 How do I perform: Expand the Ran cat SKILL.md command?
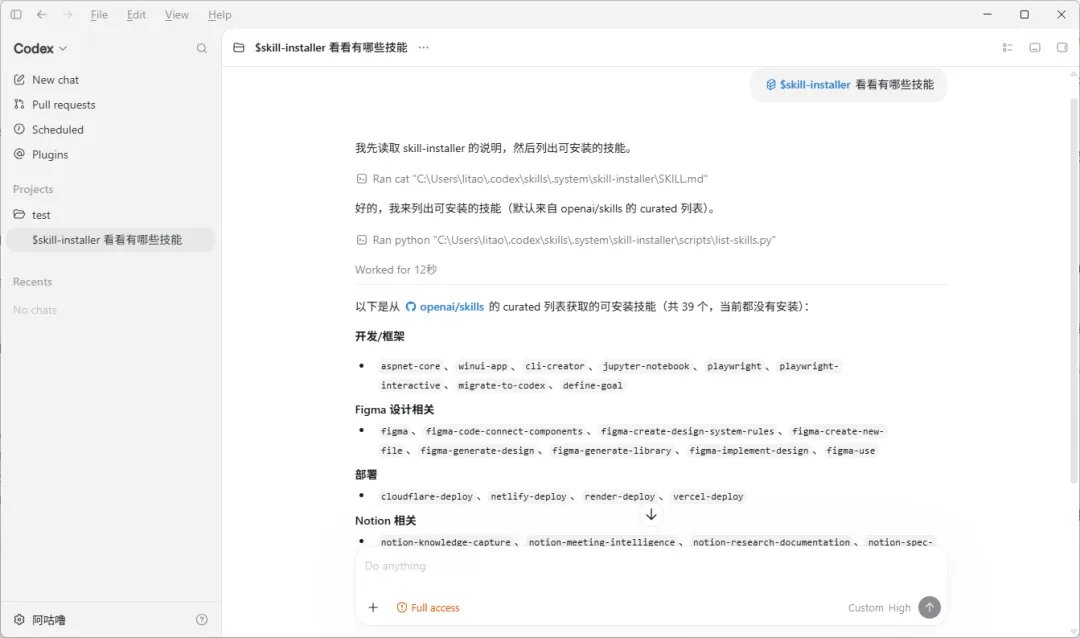coord(532,179)
